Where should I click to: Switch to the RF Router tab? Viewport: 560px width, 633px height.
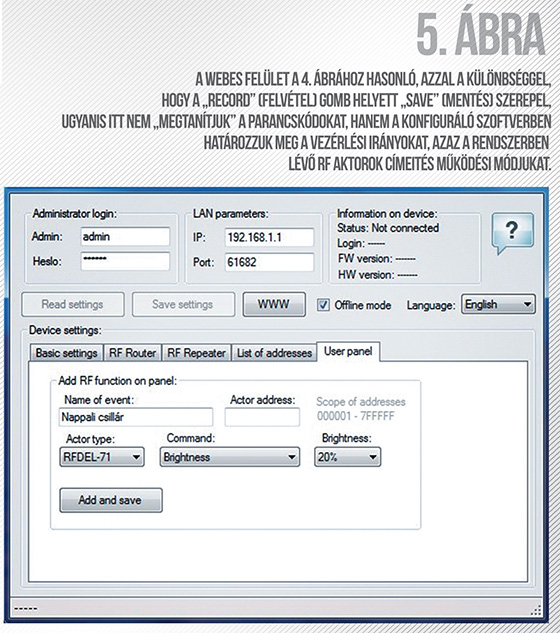132,353
